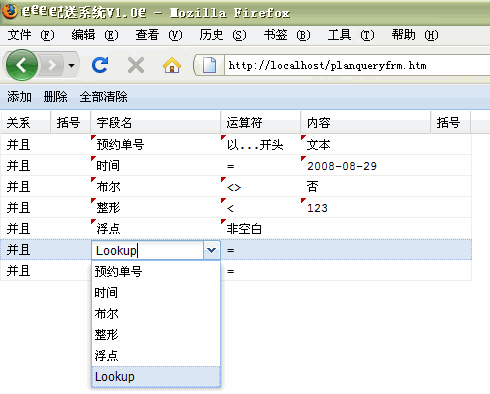This screenshot has height=394, width=490.
Task: Open the 编辑 (E) menu
Action: [x=95, y=35]
